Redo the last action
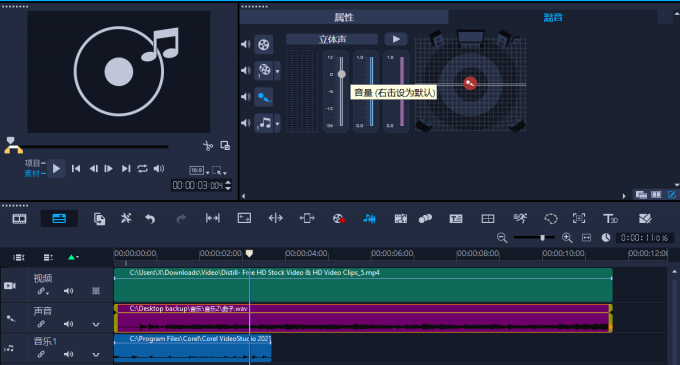 pos(181,219)
